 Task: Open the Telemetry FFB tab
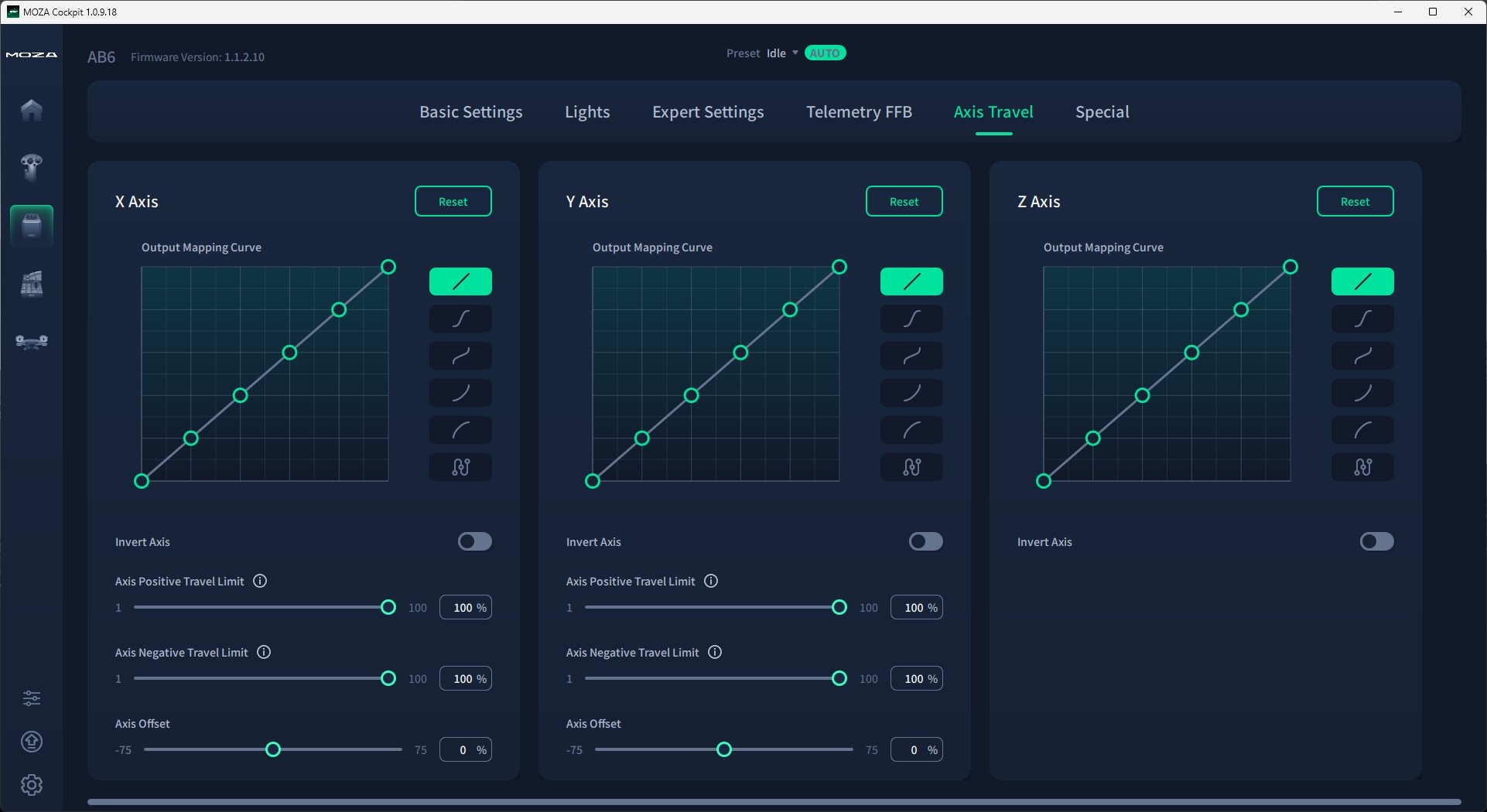click(859, 112)
